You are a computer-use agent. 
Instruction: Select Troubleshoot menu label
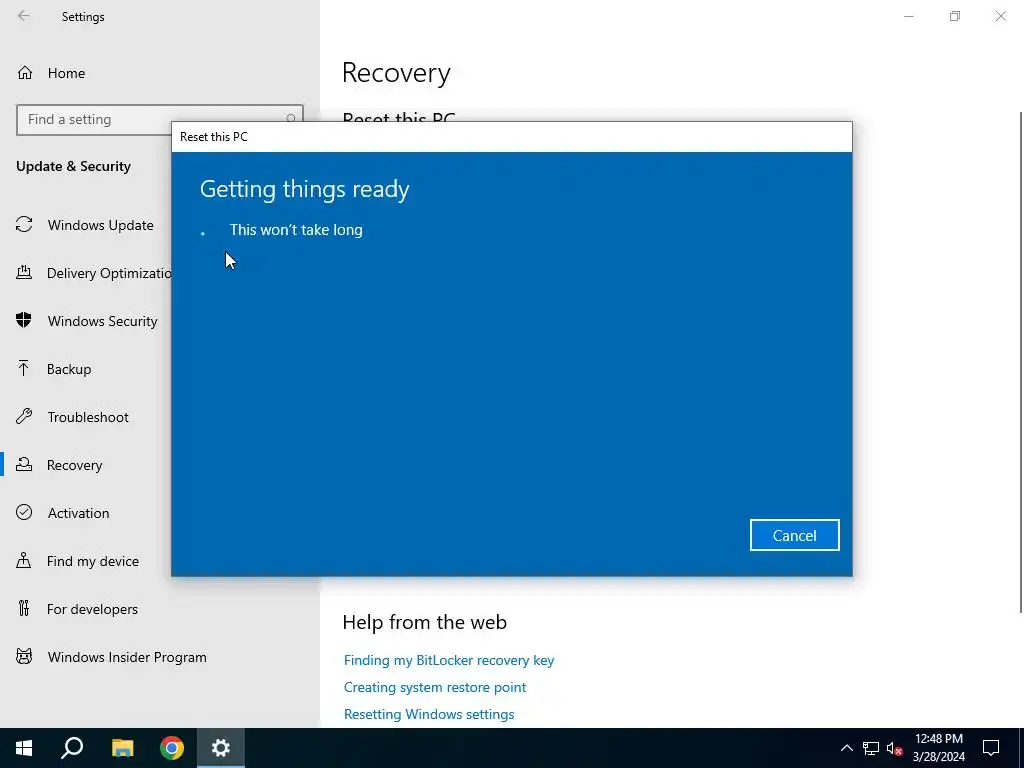coord(88,417)
